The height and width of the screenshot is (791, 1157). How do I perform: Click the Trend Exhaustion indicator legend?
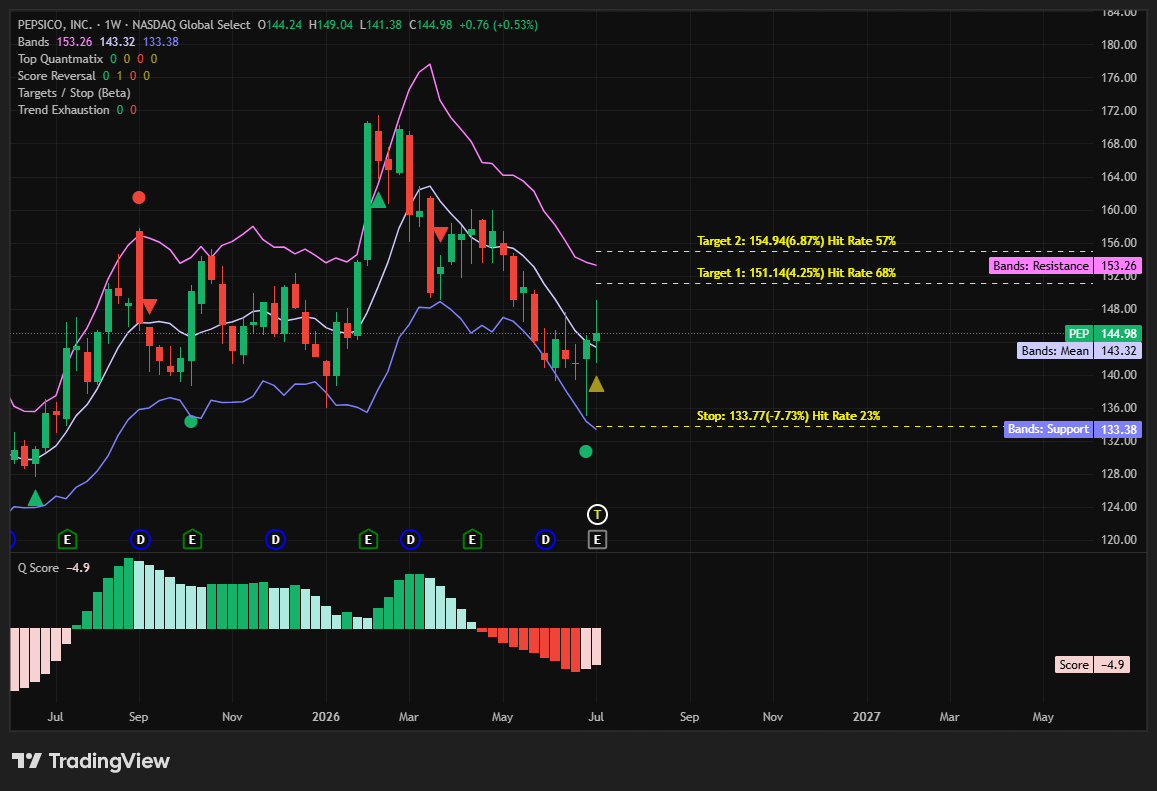click(x=63, y=109)
